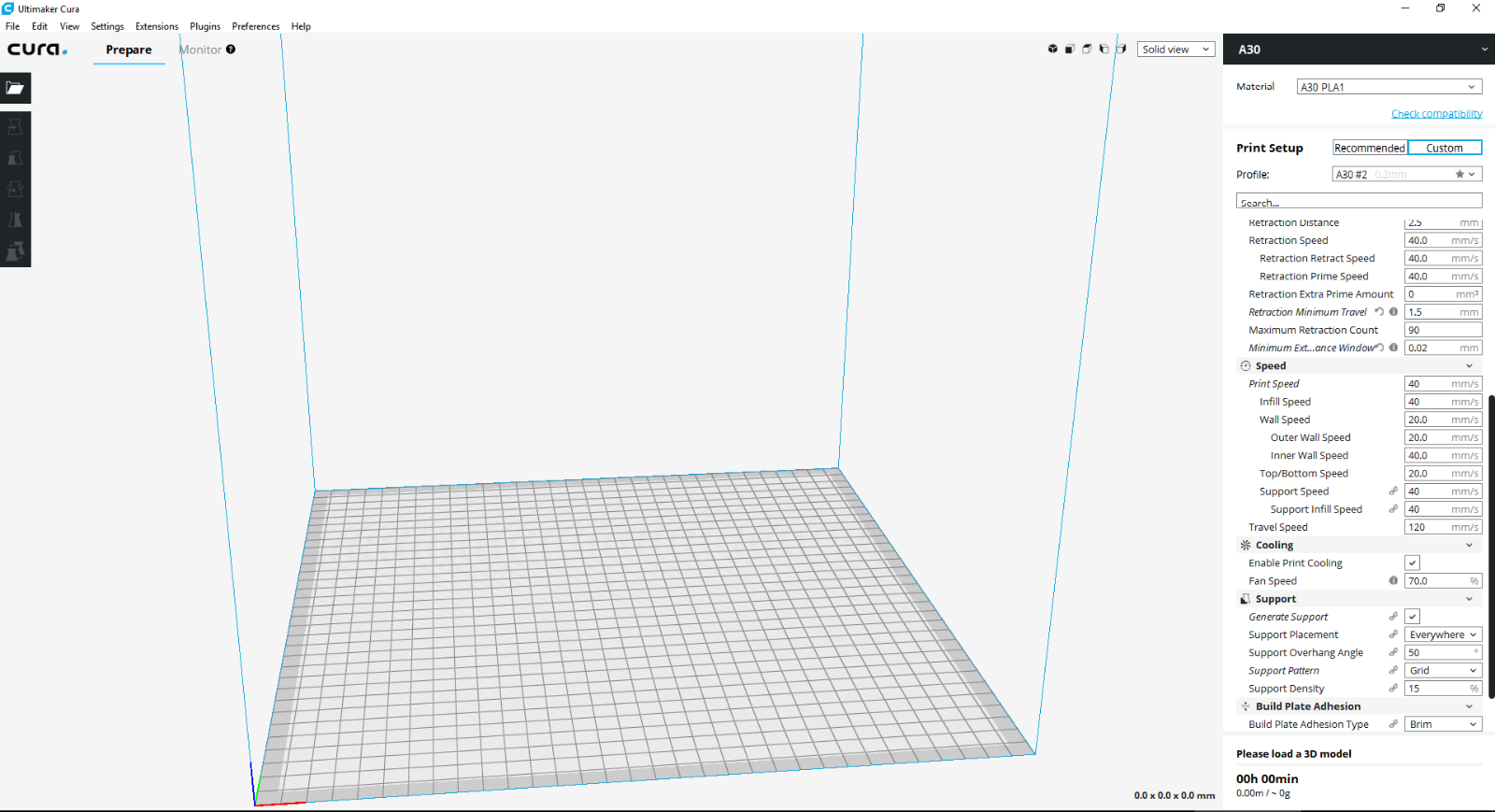This screenshot has width=1495, height=812.
Task: Switch camera to front view icon
Action: pyautogui.click(x=1070, y=50)
